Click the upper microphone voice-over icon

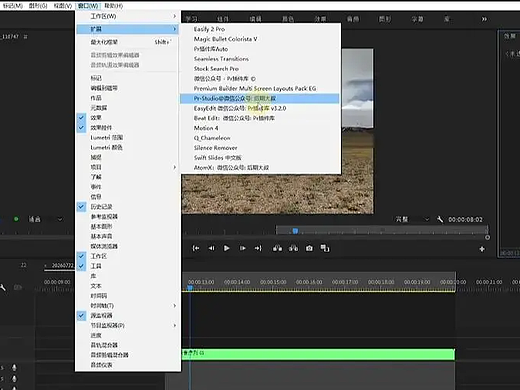point(14,367)
